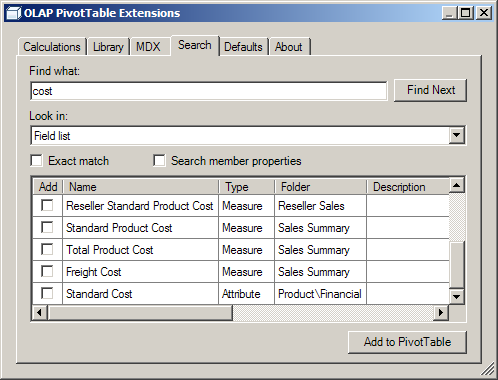Image resolution: width=498 pixels, height=380 pixels.
Task: Sort results by the Name column header
Action: coord(141,187)
